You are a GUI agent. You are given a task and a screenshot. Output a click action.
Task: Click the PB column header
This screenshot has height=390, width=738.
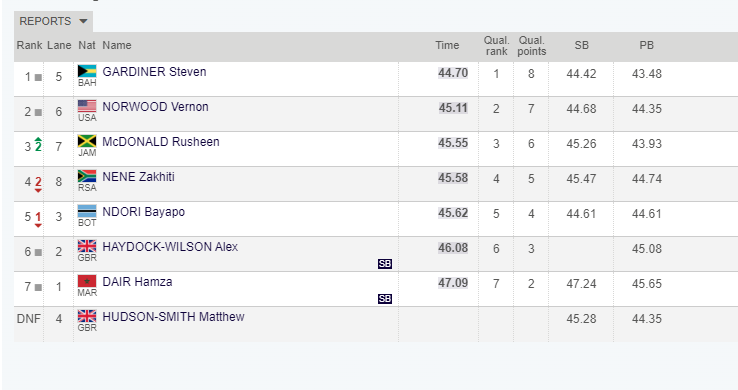[646, 45]
